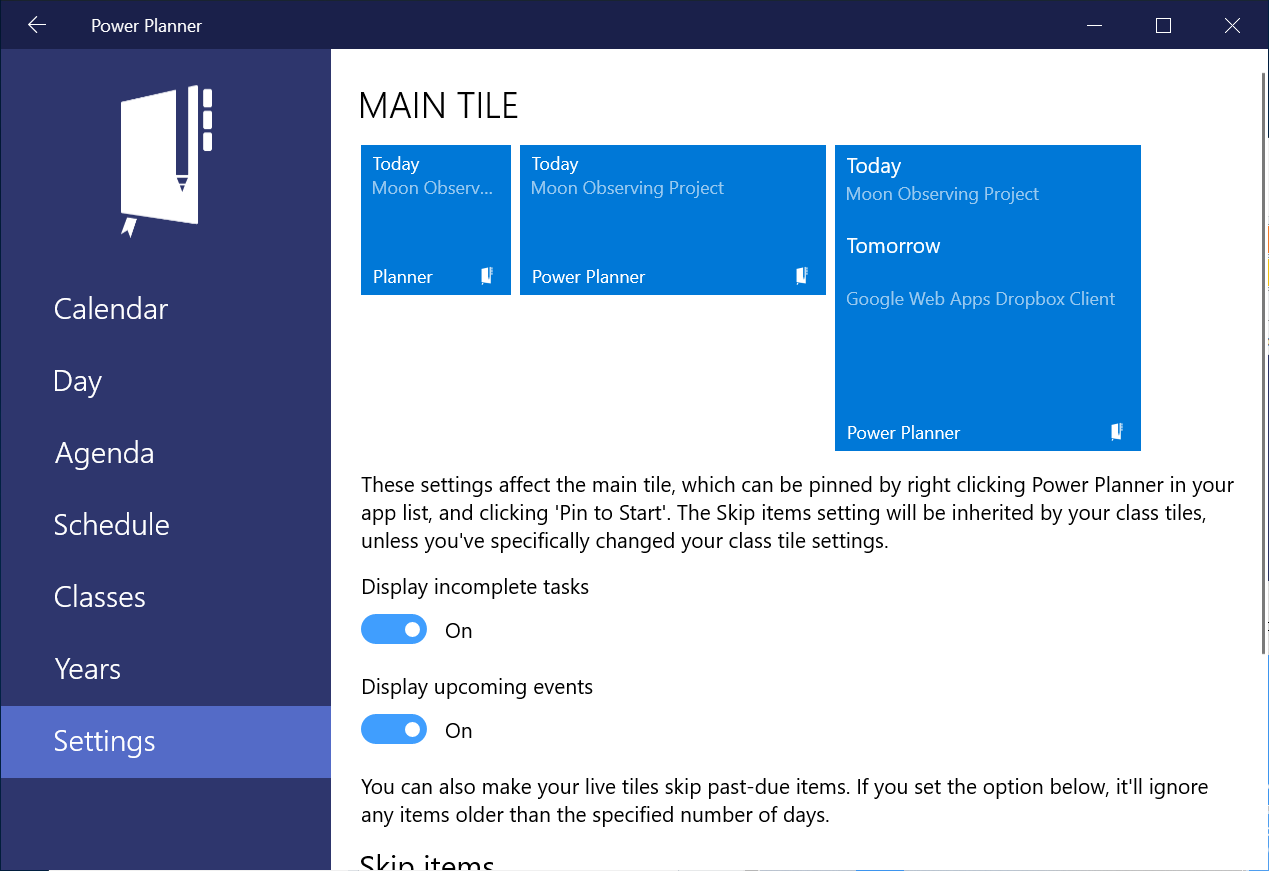Click 'Google Web Apps Dropbox Client' text

point(980,299)
